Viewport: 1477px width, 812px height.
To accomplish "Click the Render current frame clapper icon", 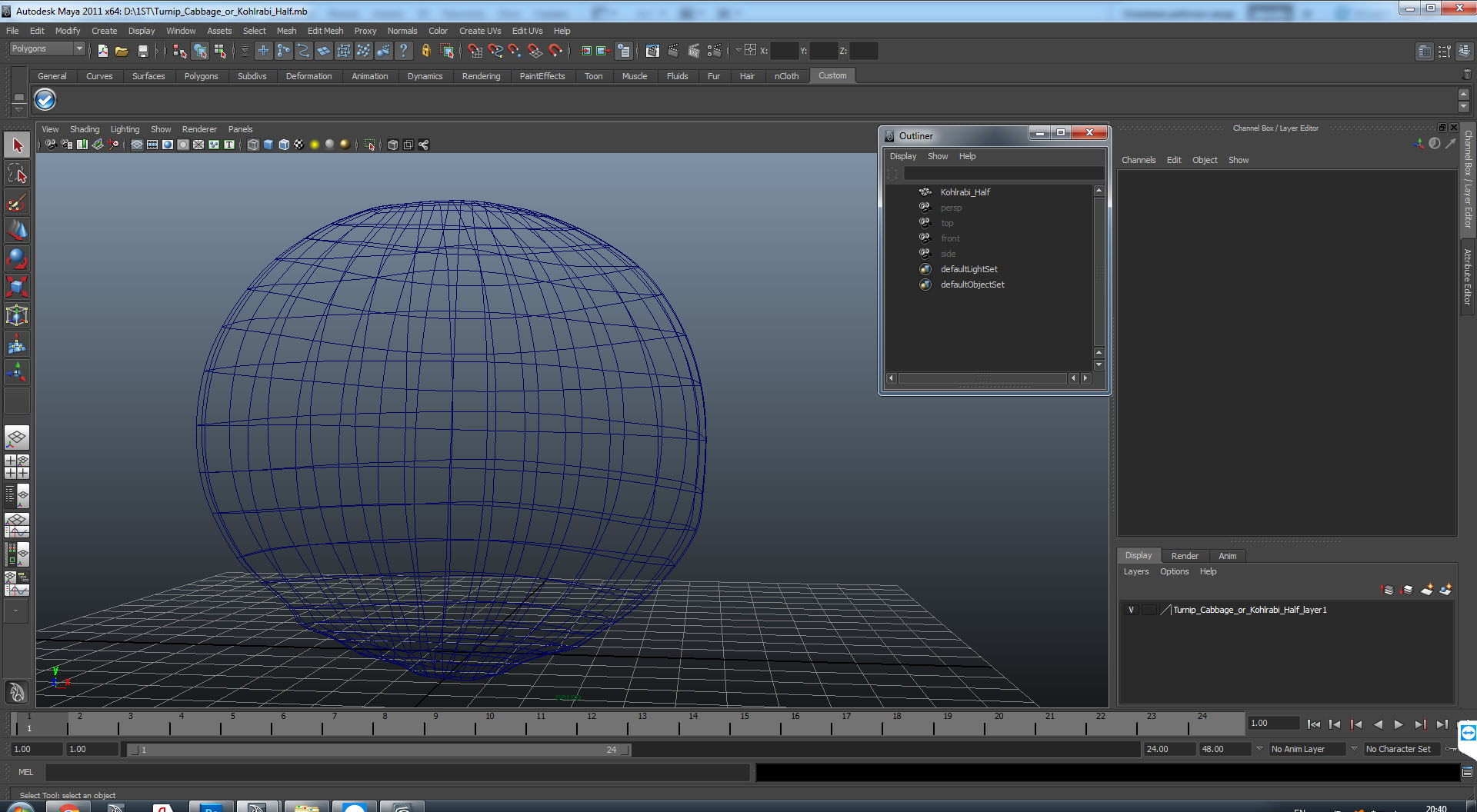I will click(673, 51).
